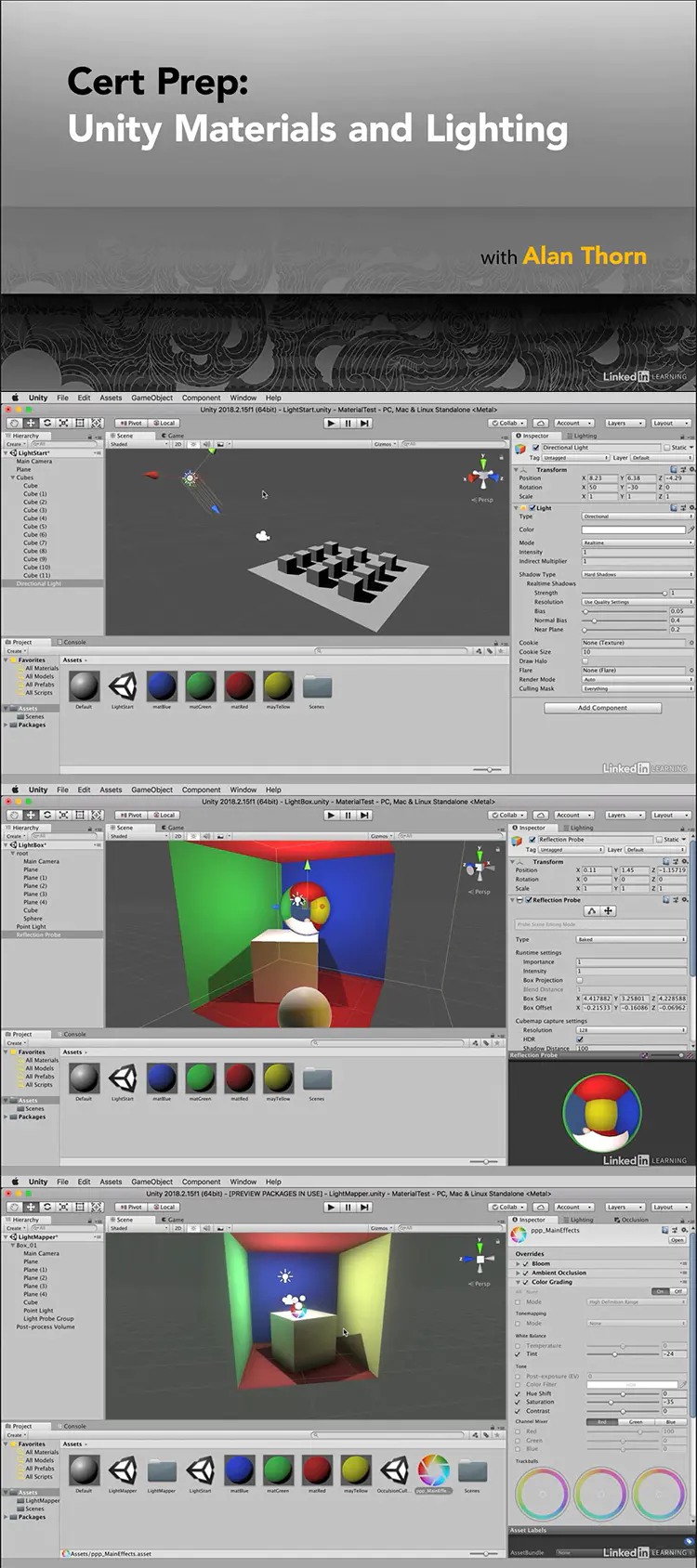Open Collab dropdown in top window toolbar
Viewport: 697px width, 1568px height.
click(508, 423)
